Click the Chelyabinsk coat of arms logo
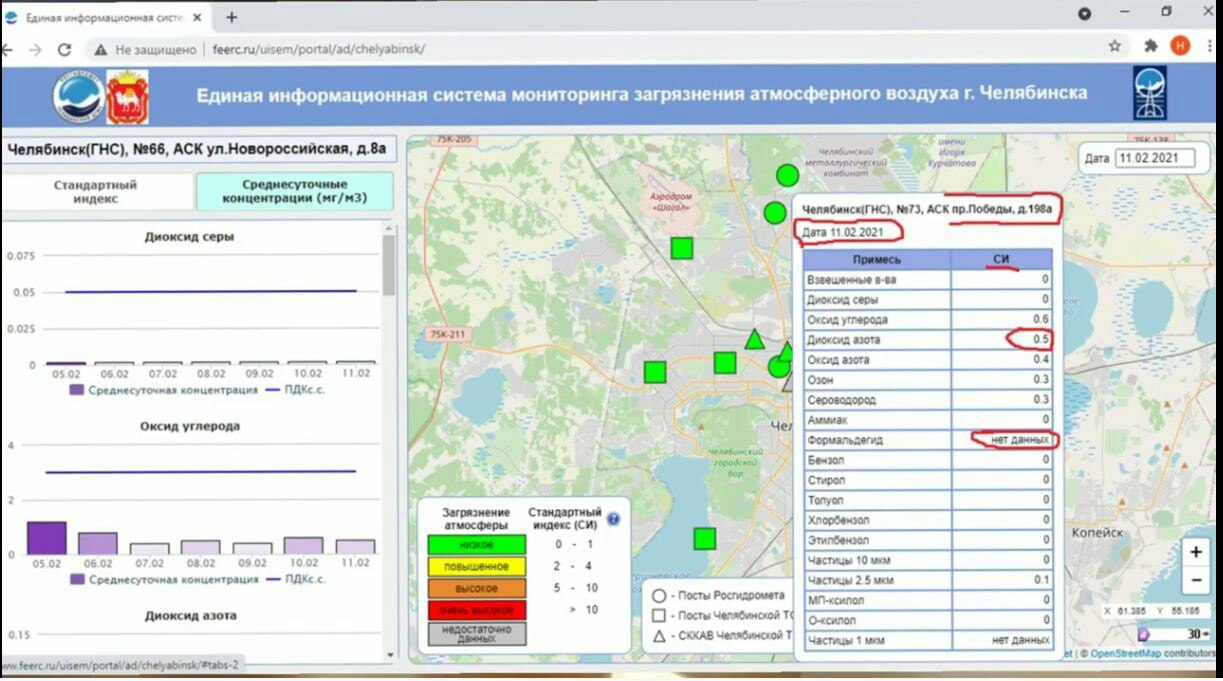Screen dimensions: 1223x681 pyautogui.click(x=128, y=96)
